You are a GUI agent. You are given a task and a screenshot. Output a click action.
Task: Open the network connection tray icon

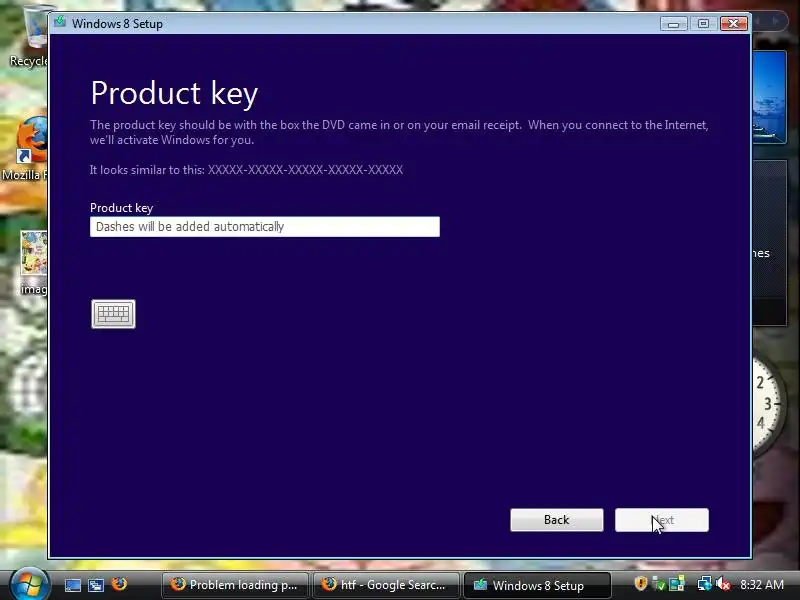click(705, 584)
